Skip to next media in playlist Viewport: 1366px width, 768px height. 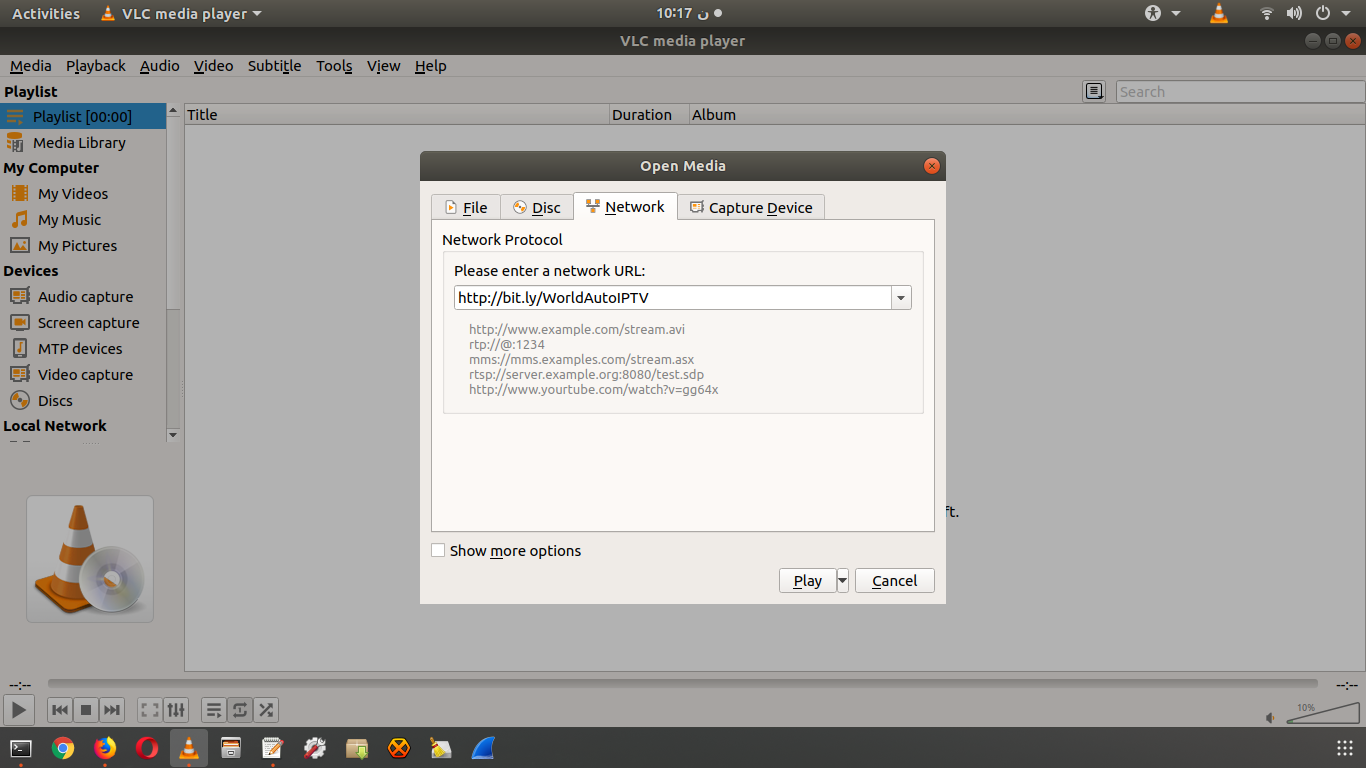pos(112,710)
